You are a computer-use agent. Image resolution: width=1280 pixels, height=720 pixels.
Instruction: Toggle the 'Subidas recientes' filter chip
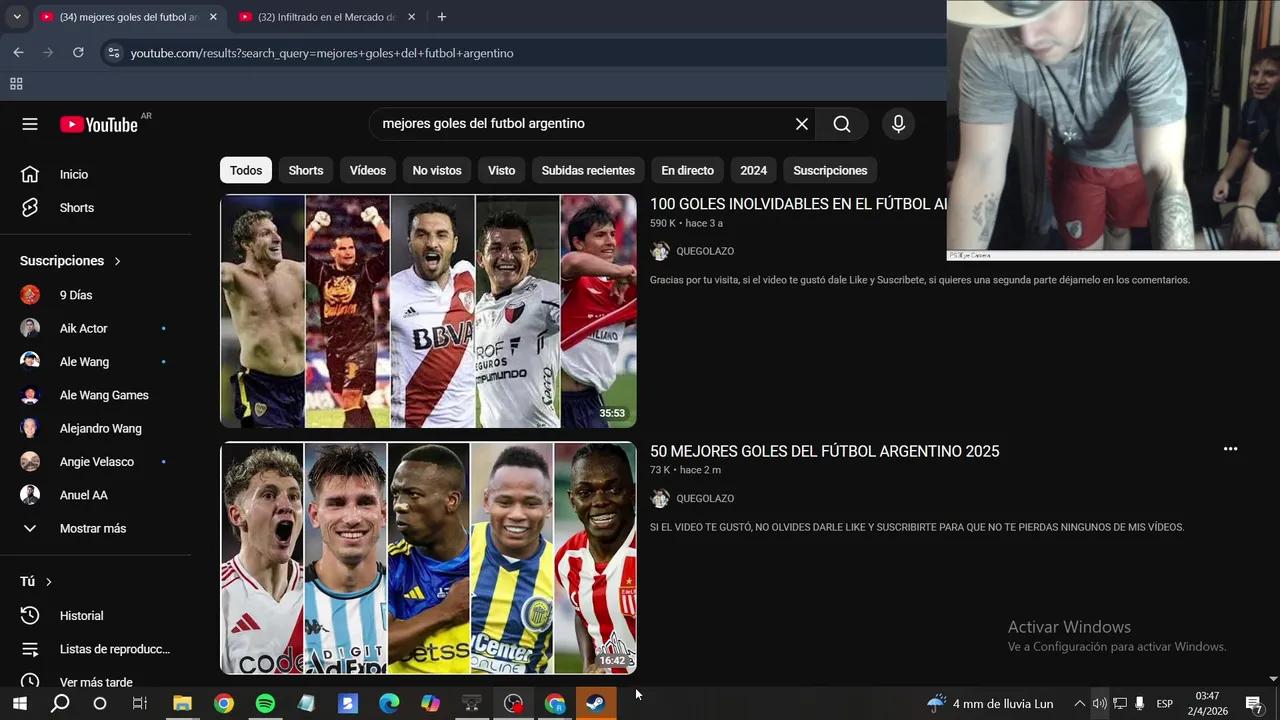point(588,171)
